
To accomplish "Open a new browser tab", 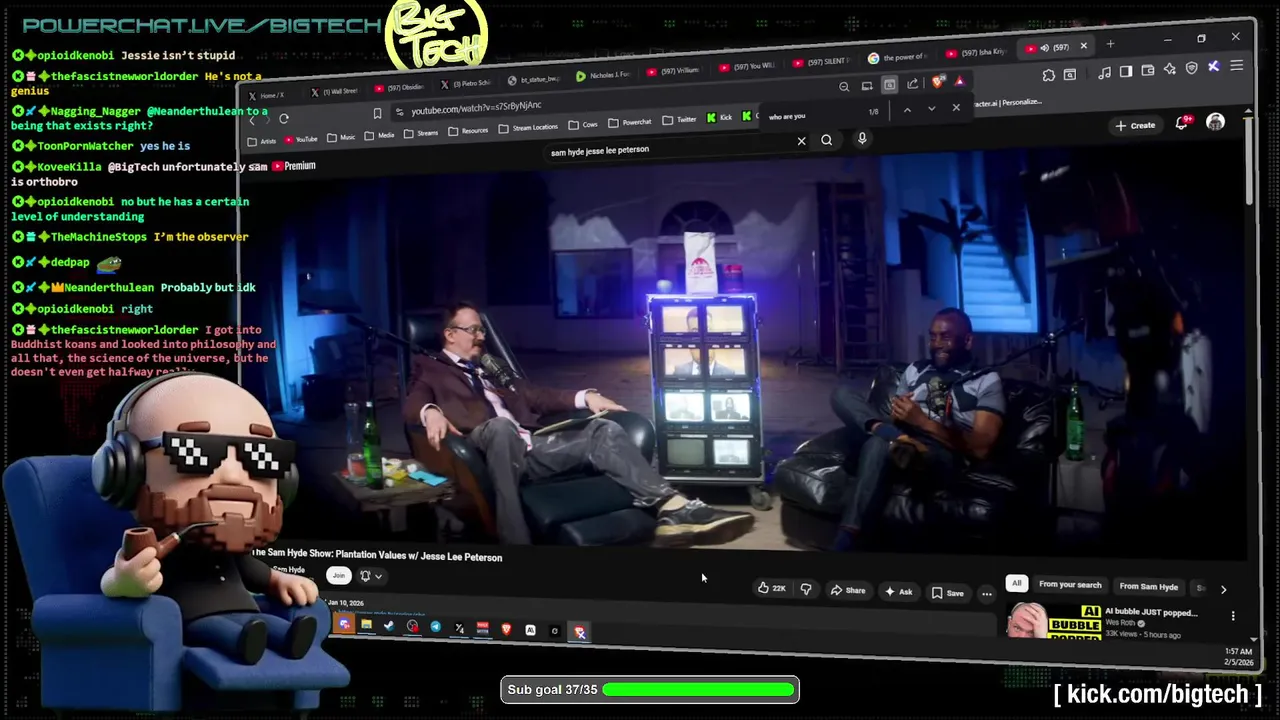I will [x=1110, y=44].
